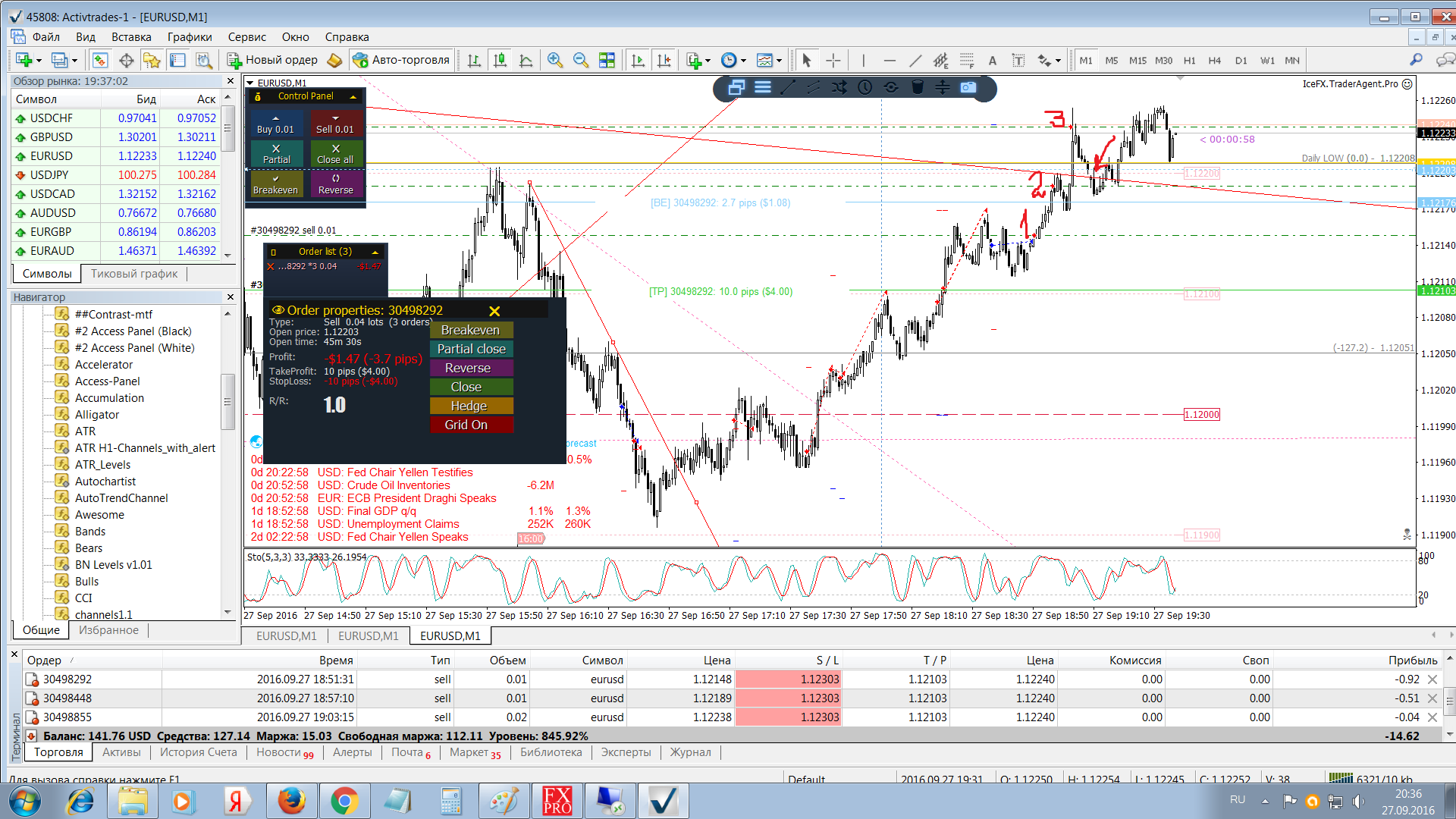Select the crosshair tool

pos(833,60)
